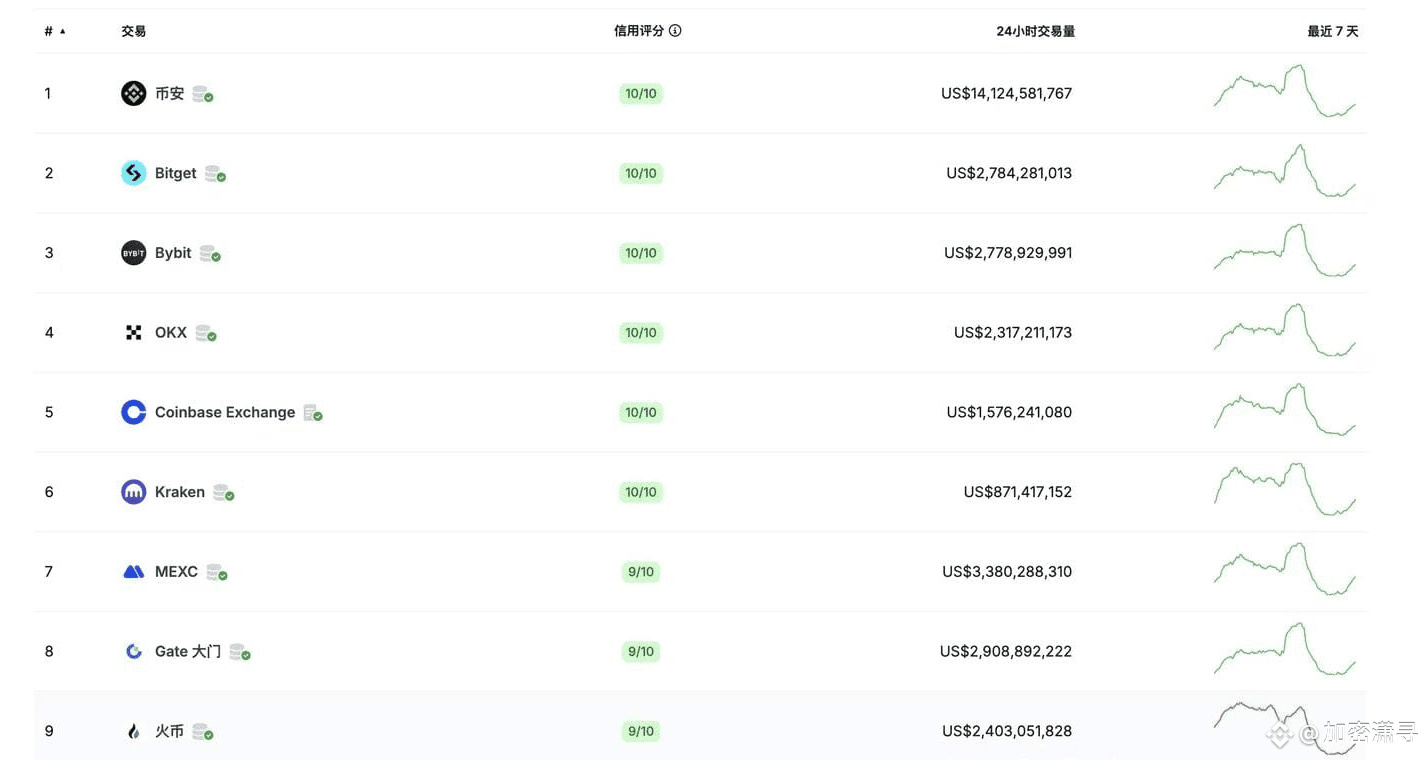Sort table by 24小时交易量 column header
Image resolution: width=1427 pixels, height=760 pixels.
pyautogui.click(x=1035, y=31)
